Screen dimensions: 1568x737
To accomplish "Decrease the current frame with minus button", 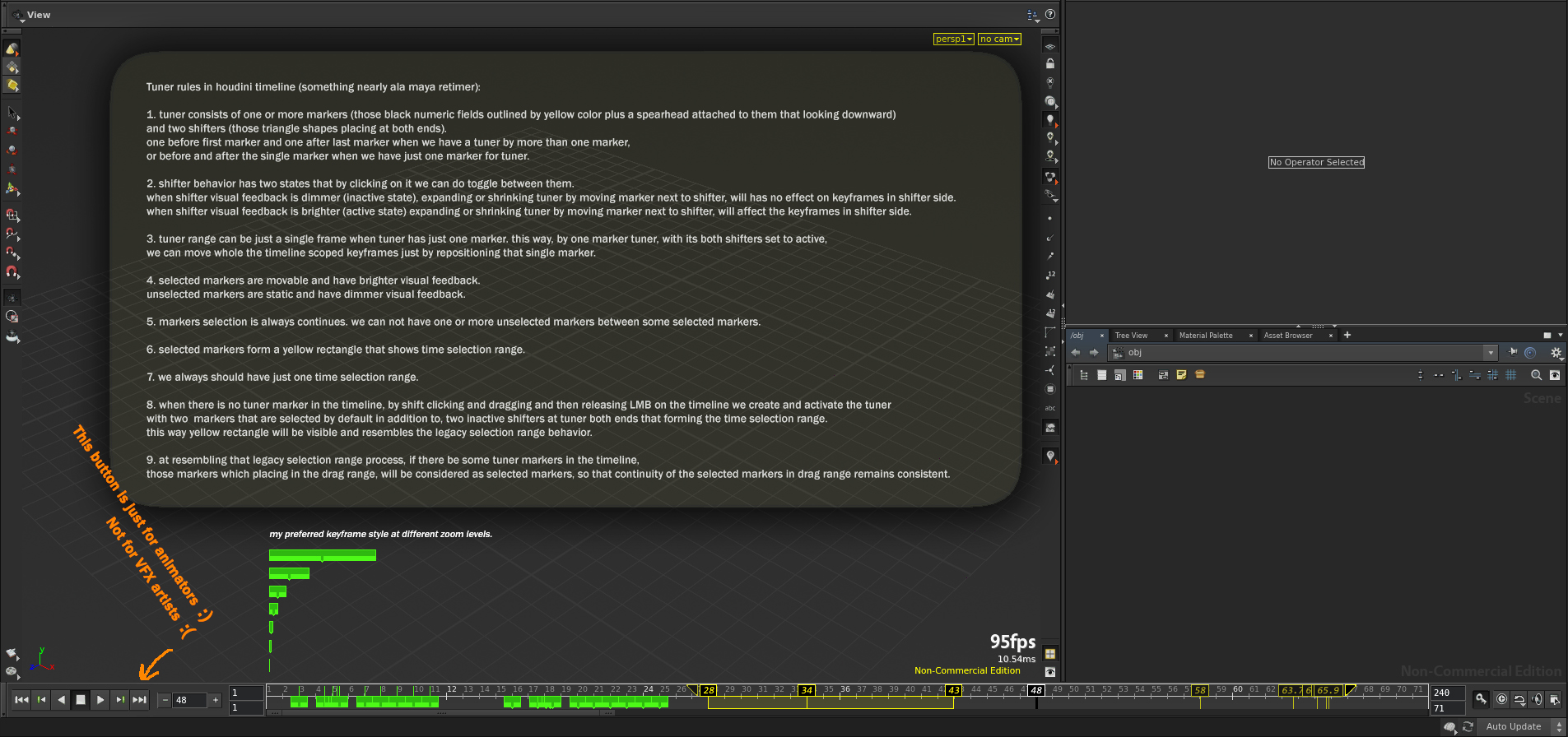I will [x=165, y=701].
